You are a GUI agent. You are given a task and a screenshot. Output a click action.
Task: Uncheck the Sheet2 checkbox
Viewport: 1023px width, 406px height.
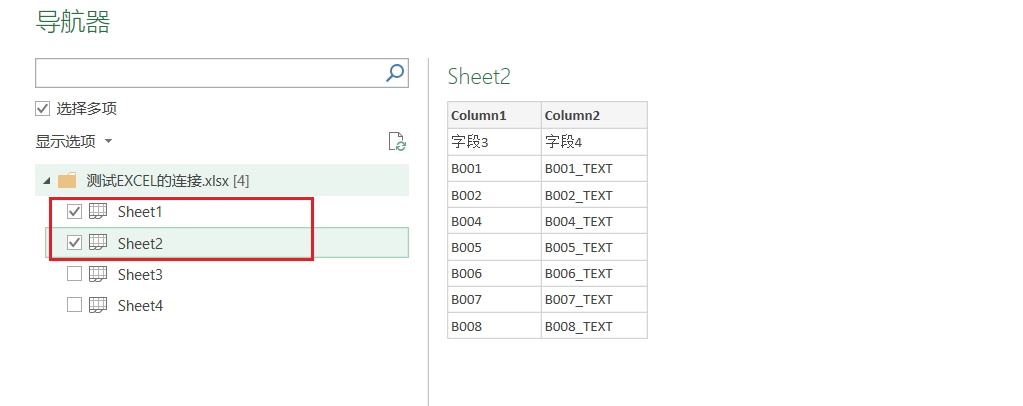click(x=74, y=243)
